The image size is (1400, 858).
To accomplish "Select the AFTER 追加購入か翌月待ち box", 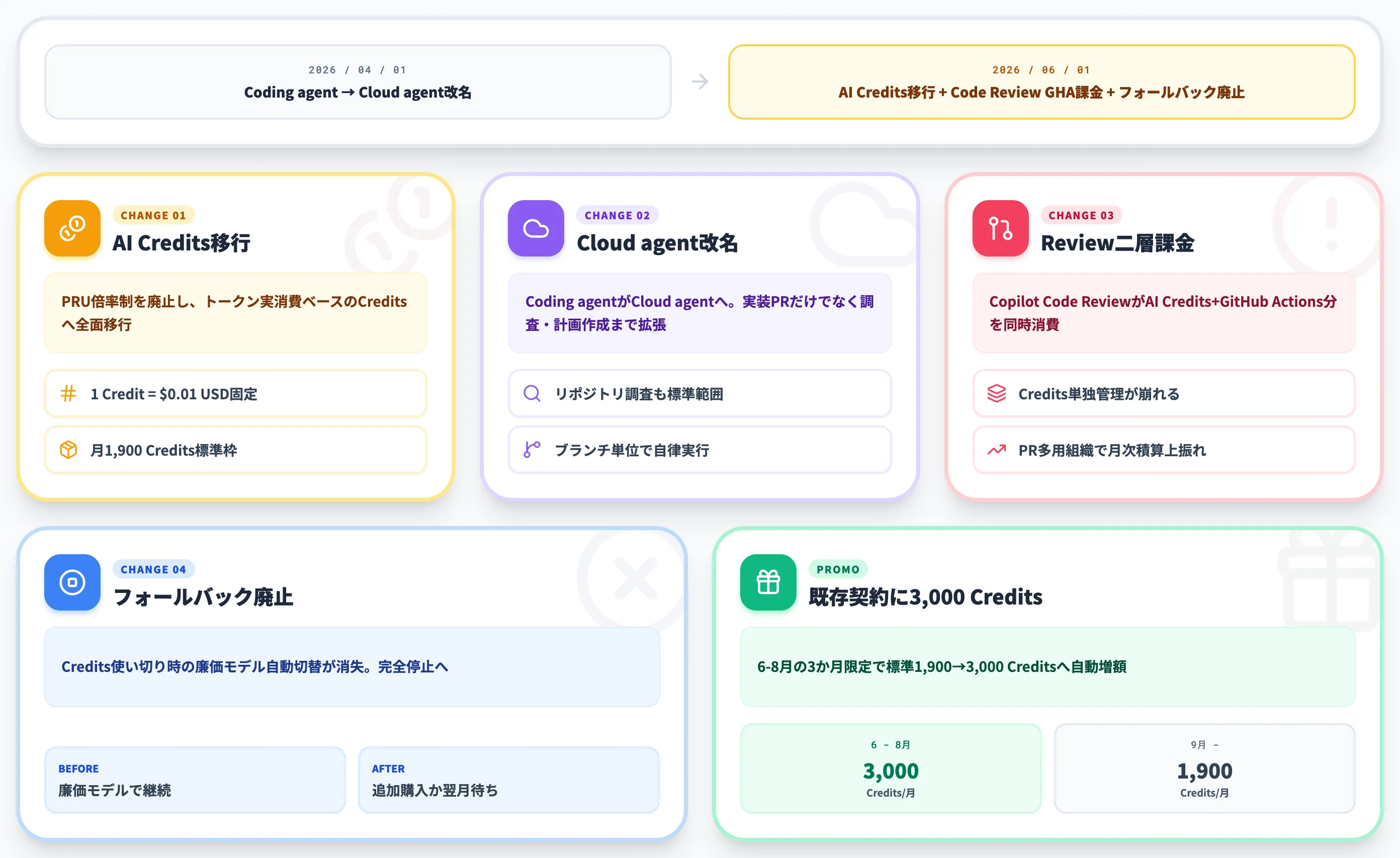I will (508, 780).
